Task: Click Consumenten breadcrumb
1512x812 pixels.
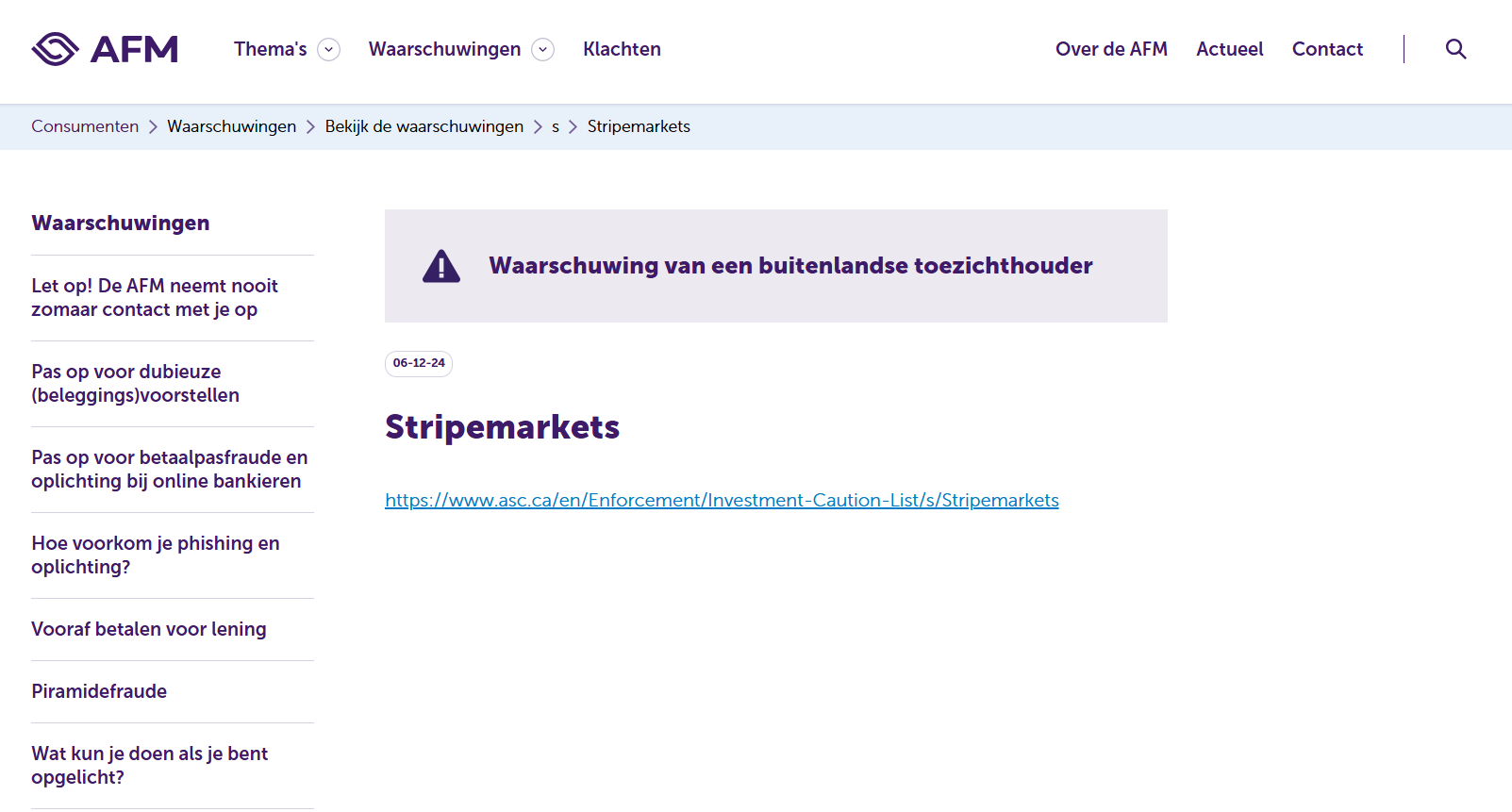Action: [x=85, y=126]
